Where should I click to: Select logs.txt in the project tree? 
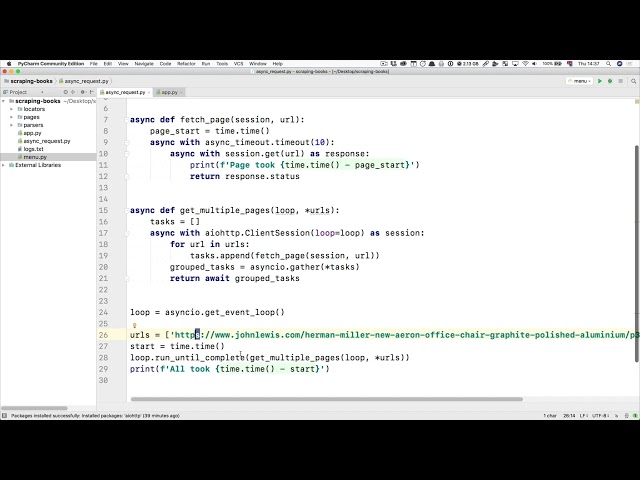point(31,149)
